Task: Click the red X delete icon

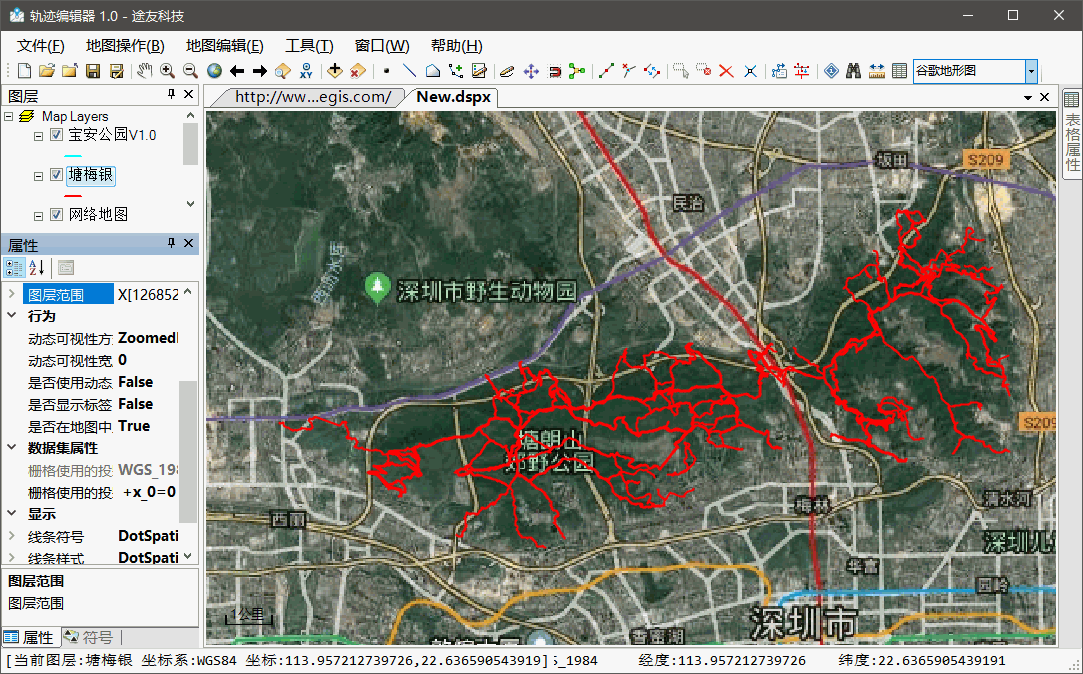Action: pyautogui.click(x=727, y=71)
